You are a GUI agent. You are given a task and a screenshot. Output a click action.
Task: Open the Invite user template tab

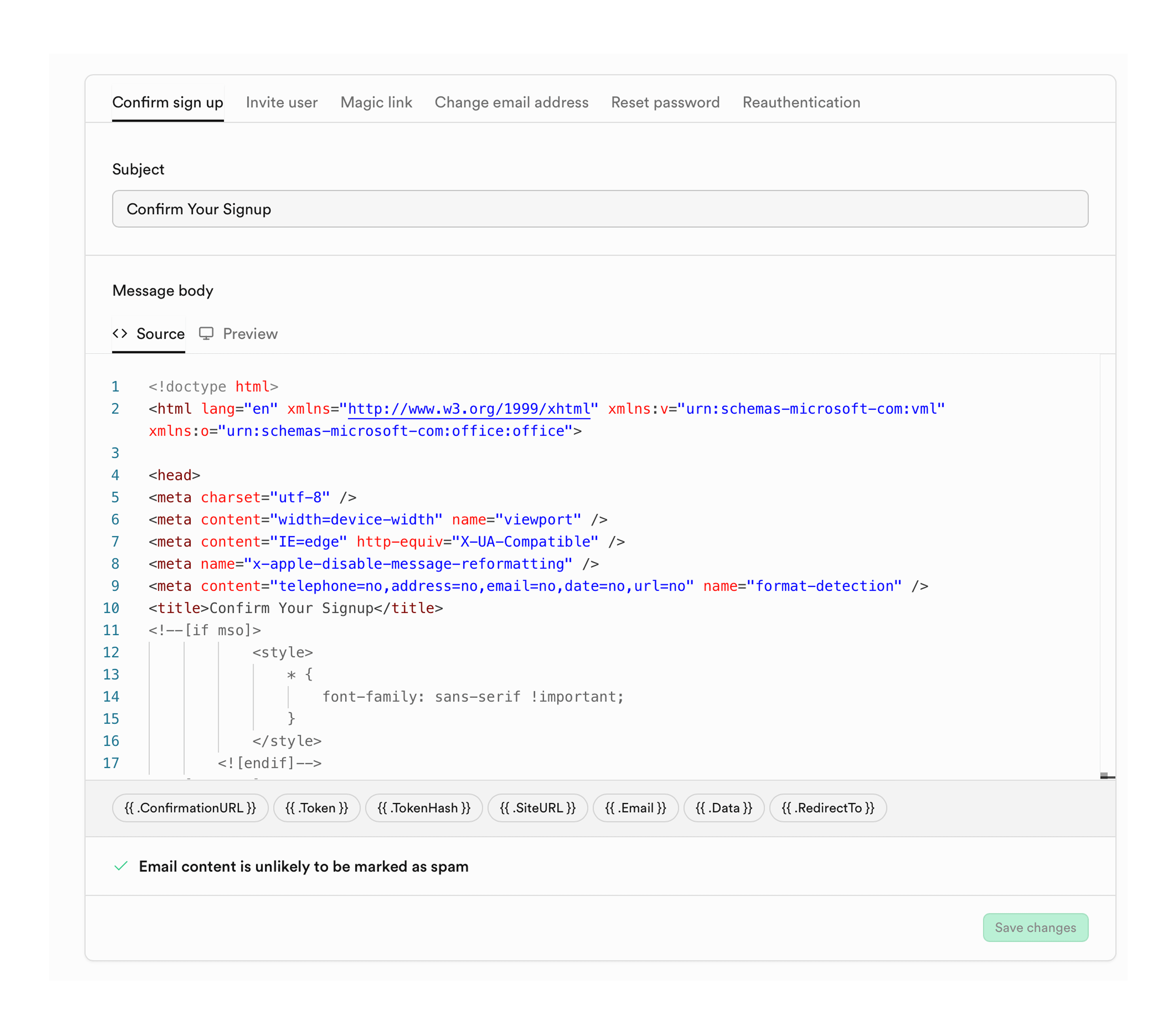(x=281, y=102)
